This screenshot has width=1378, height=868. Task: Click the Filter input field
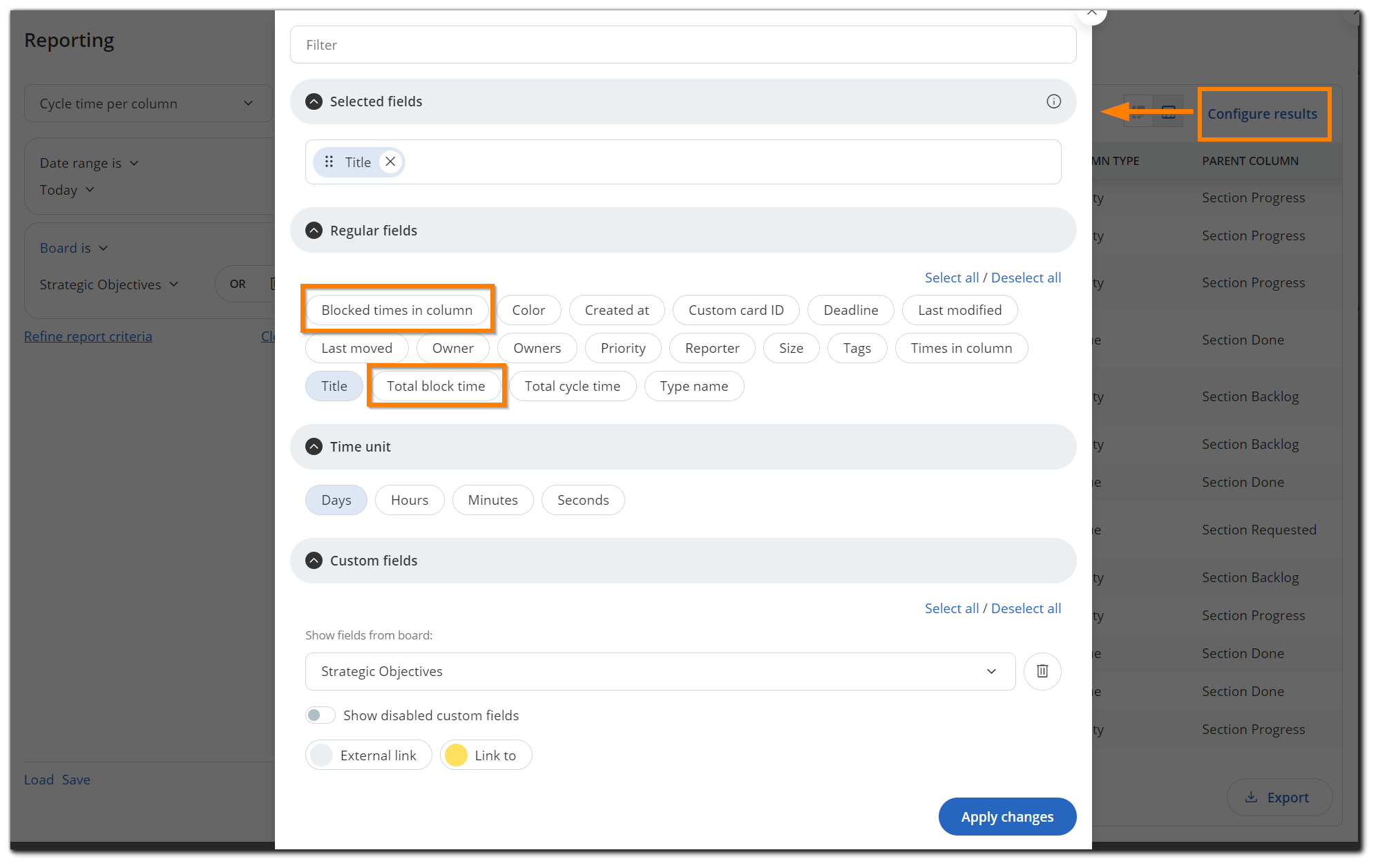coord(683,45)
